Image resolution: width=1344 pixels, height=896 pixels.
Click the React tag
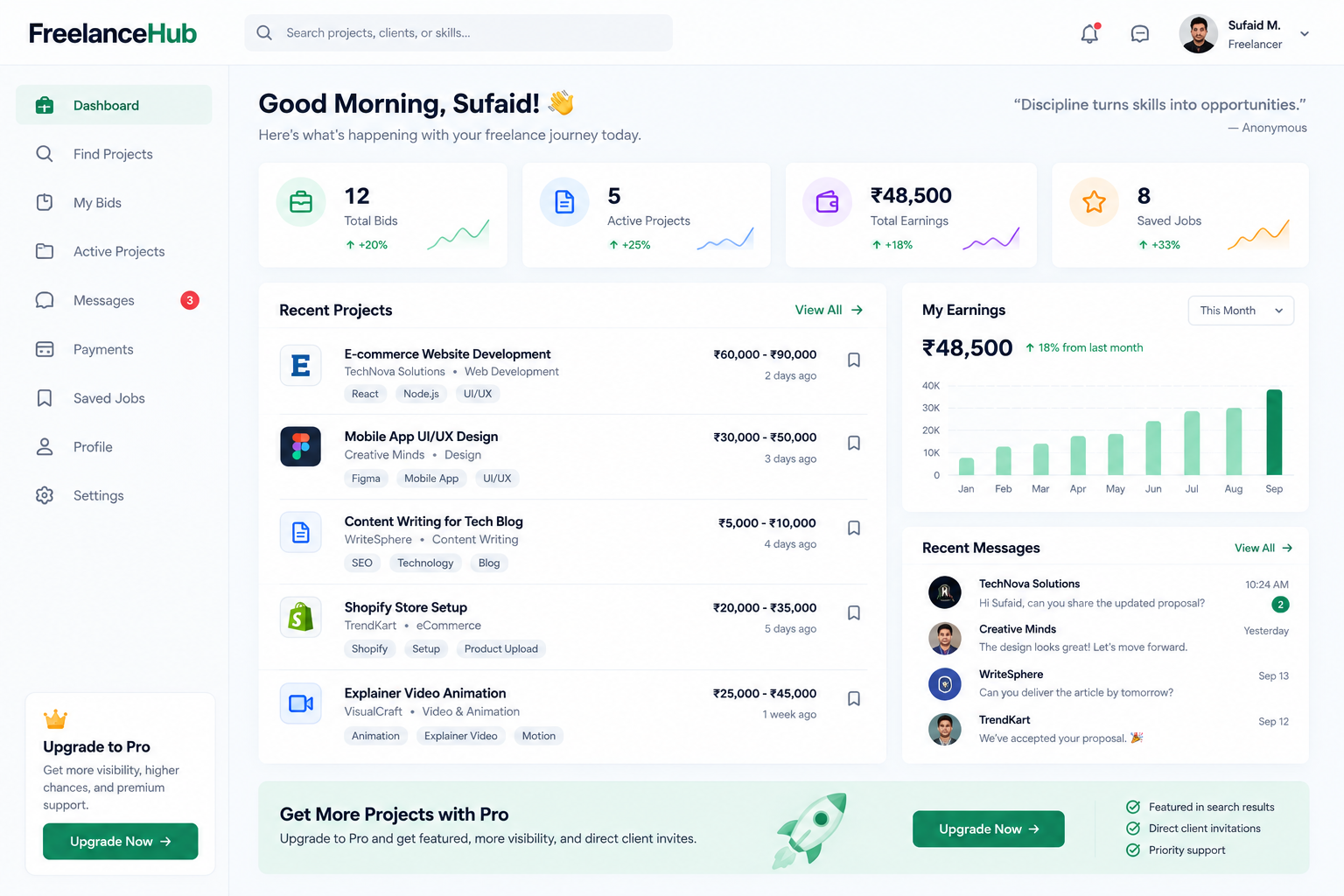365,394
